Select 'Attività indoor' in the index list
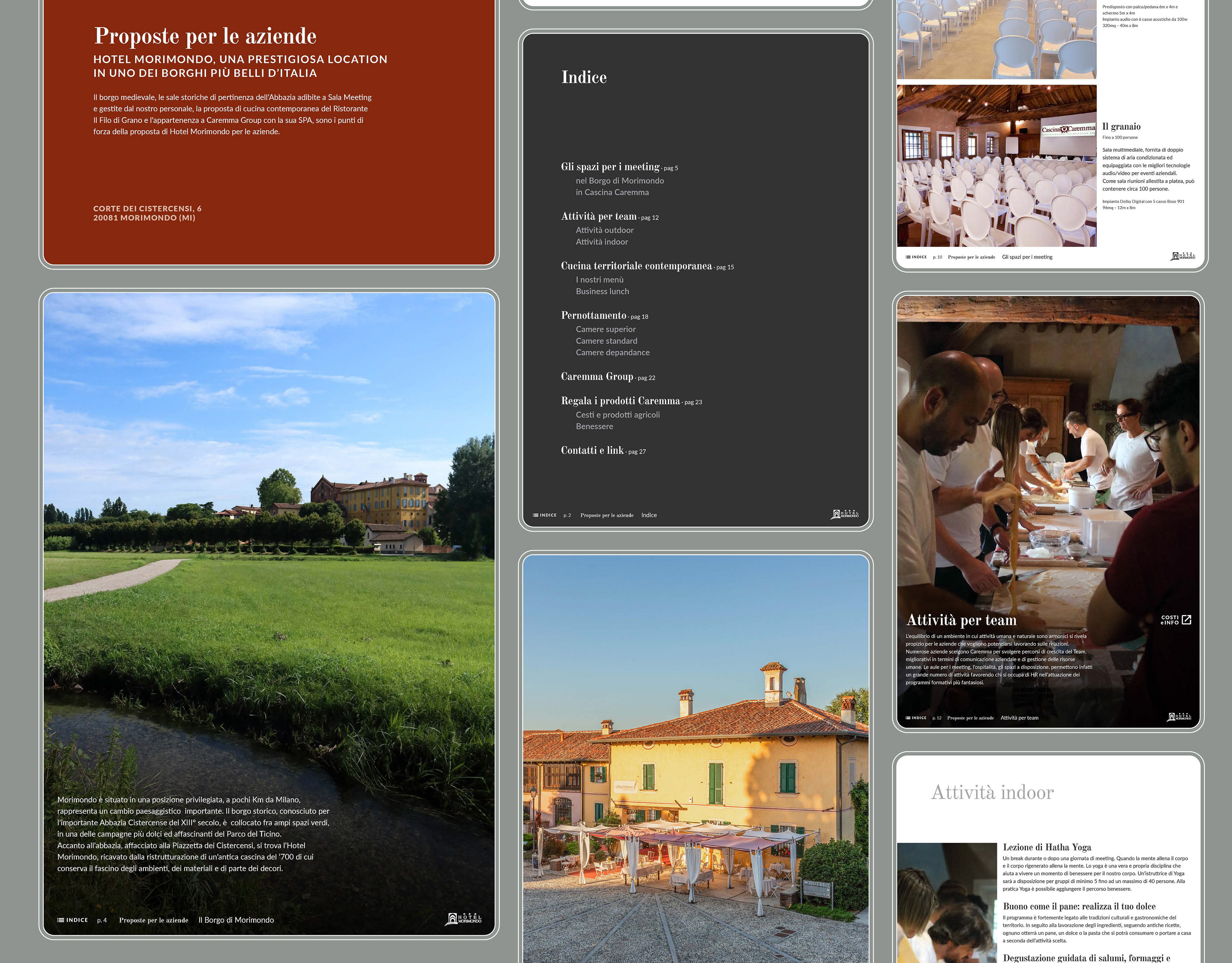 [x=601, y=242]
